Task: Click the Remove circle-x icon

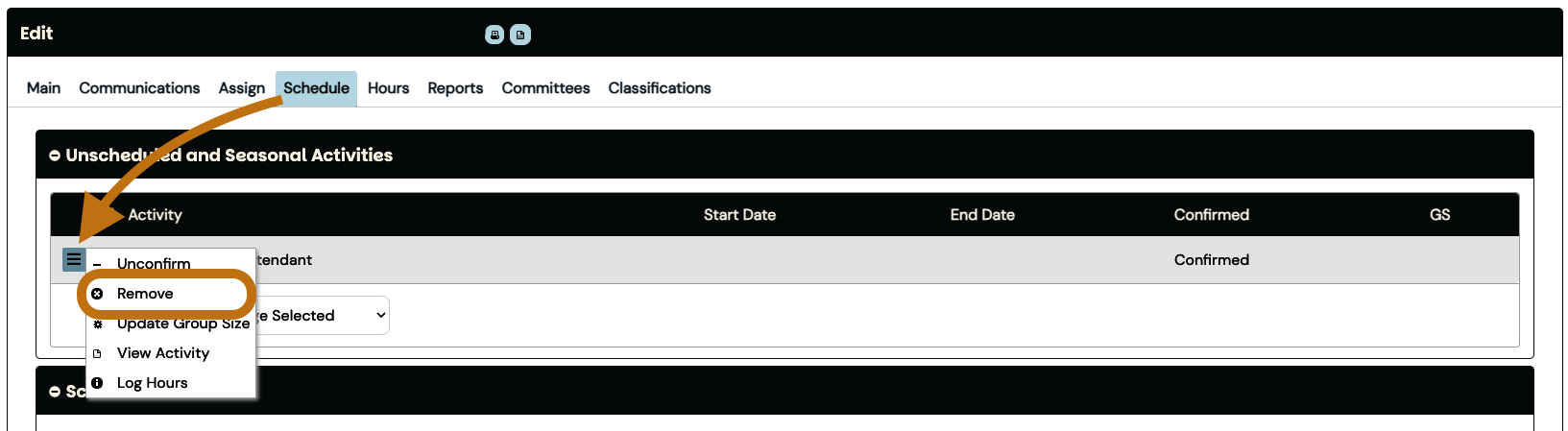Action: click(x=97, y=294)
